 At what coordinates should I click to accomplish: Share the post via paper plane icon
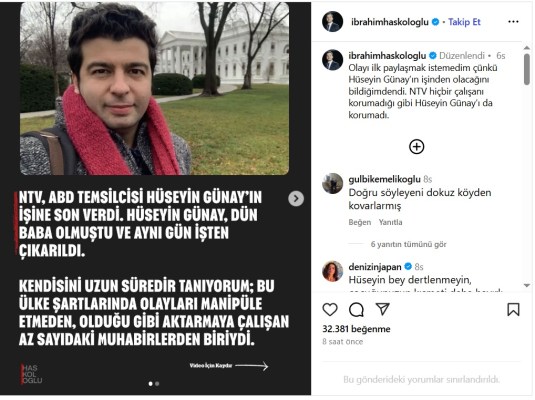382,309
